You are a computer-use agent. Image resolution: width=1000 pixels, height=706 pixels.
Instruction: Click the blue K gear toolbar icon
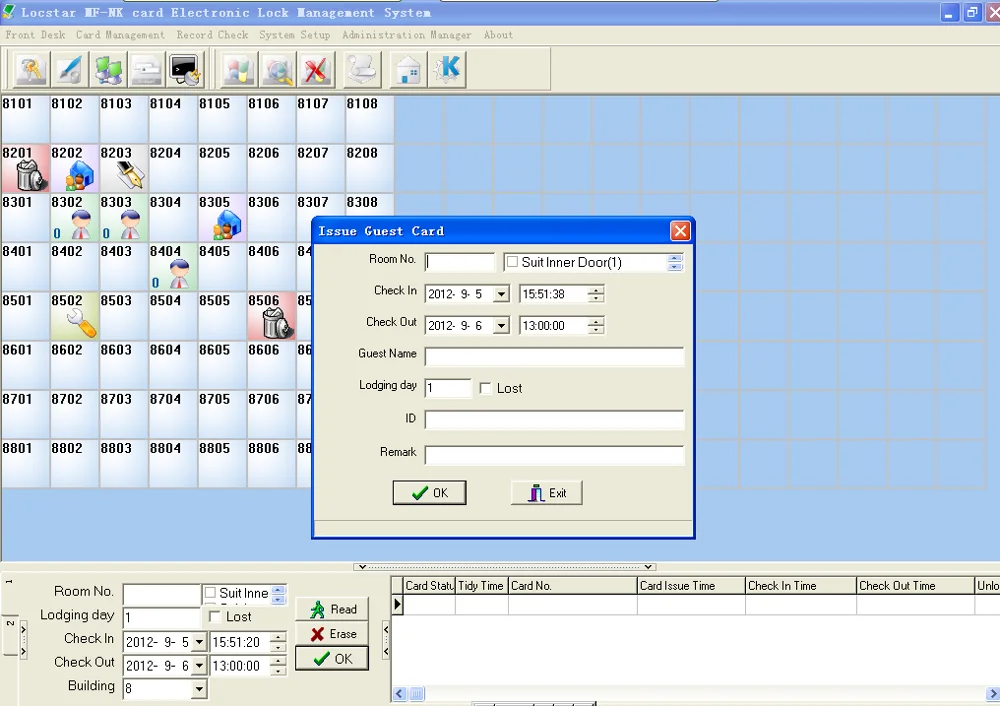coord(446,70)
